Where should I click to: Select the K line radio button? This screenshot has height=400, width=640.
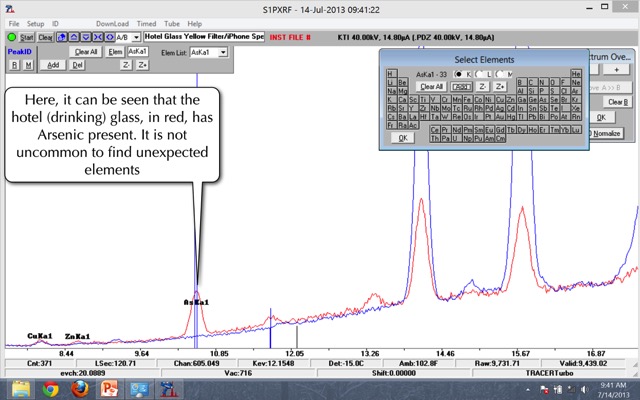click(x=457, y=74)
